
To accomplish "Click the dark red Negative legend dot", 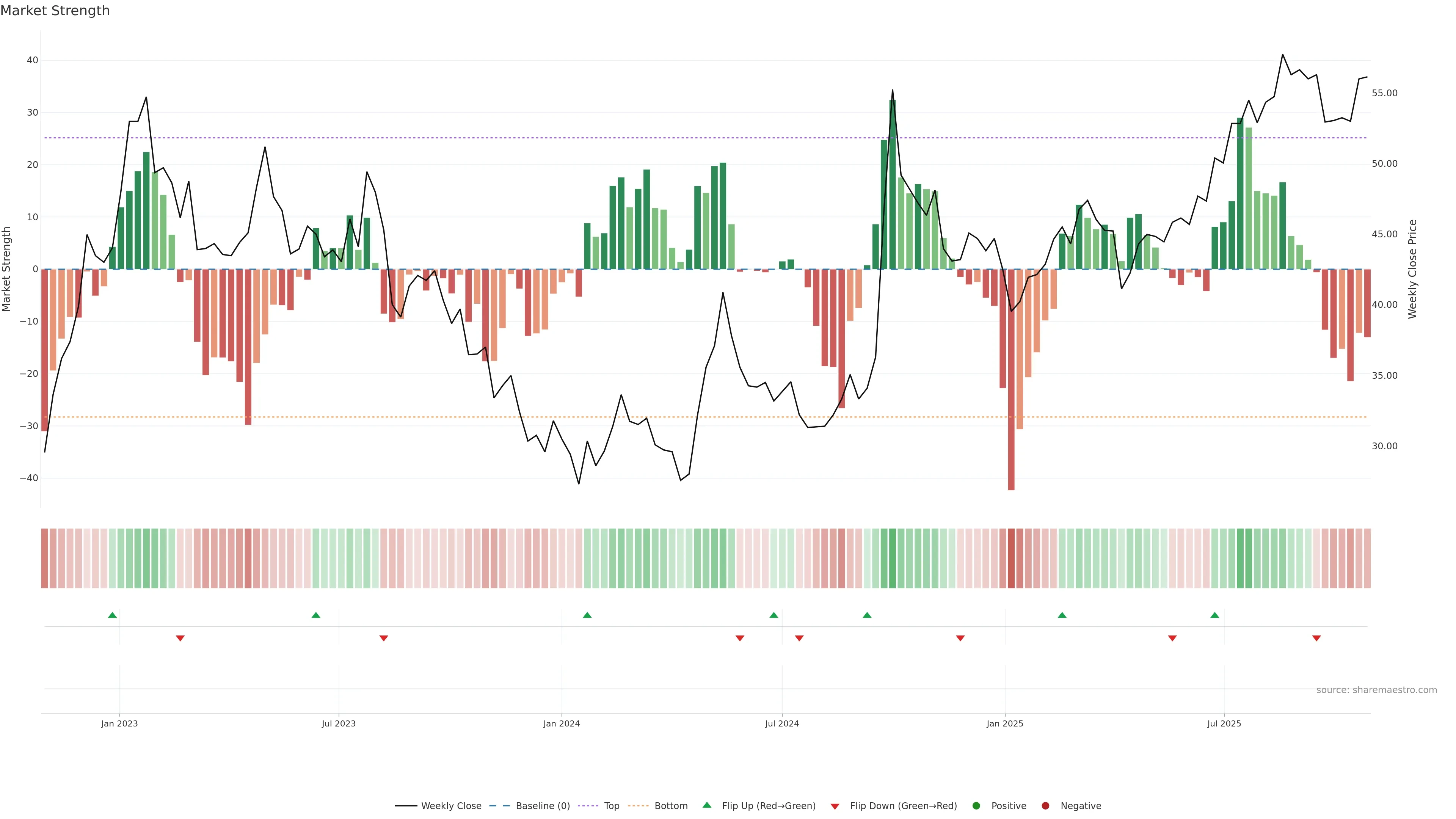I will tap(1045, 806).
